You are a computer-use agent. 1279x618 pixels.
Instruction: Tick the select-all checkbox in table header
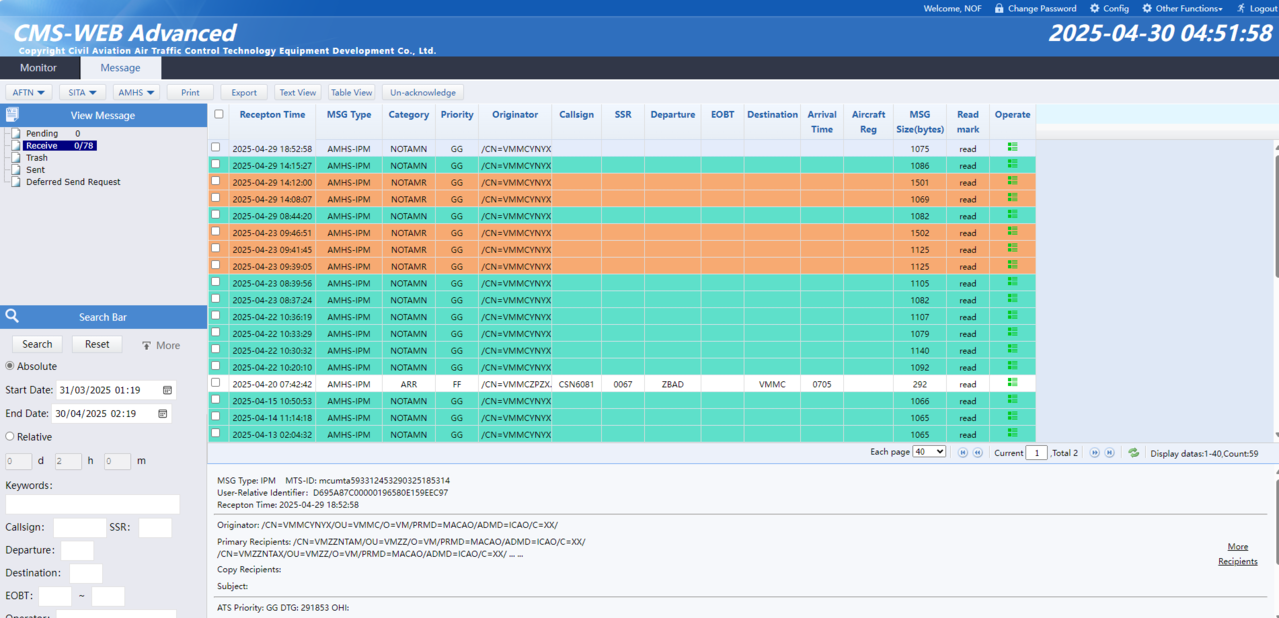point(219,114)
